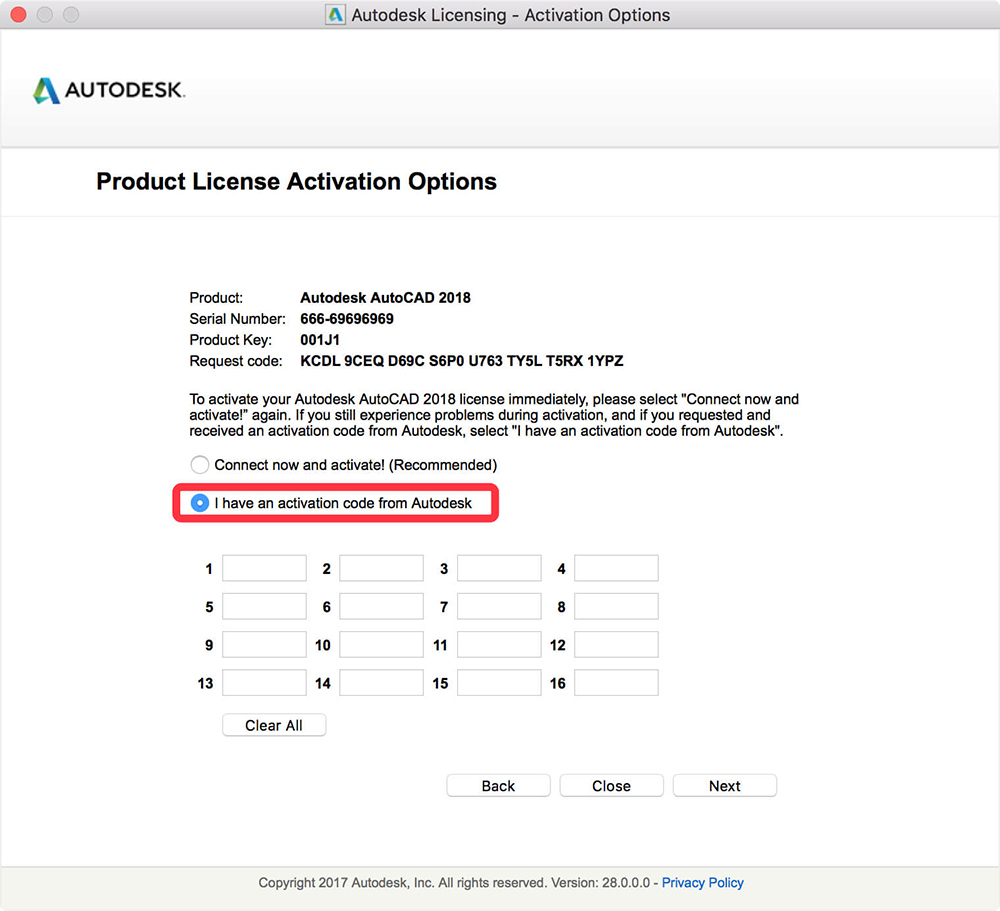Click request code "KCDL 9CEQ D69C" text
Viewport: 1000px width, 911px height.
point(362,361)
